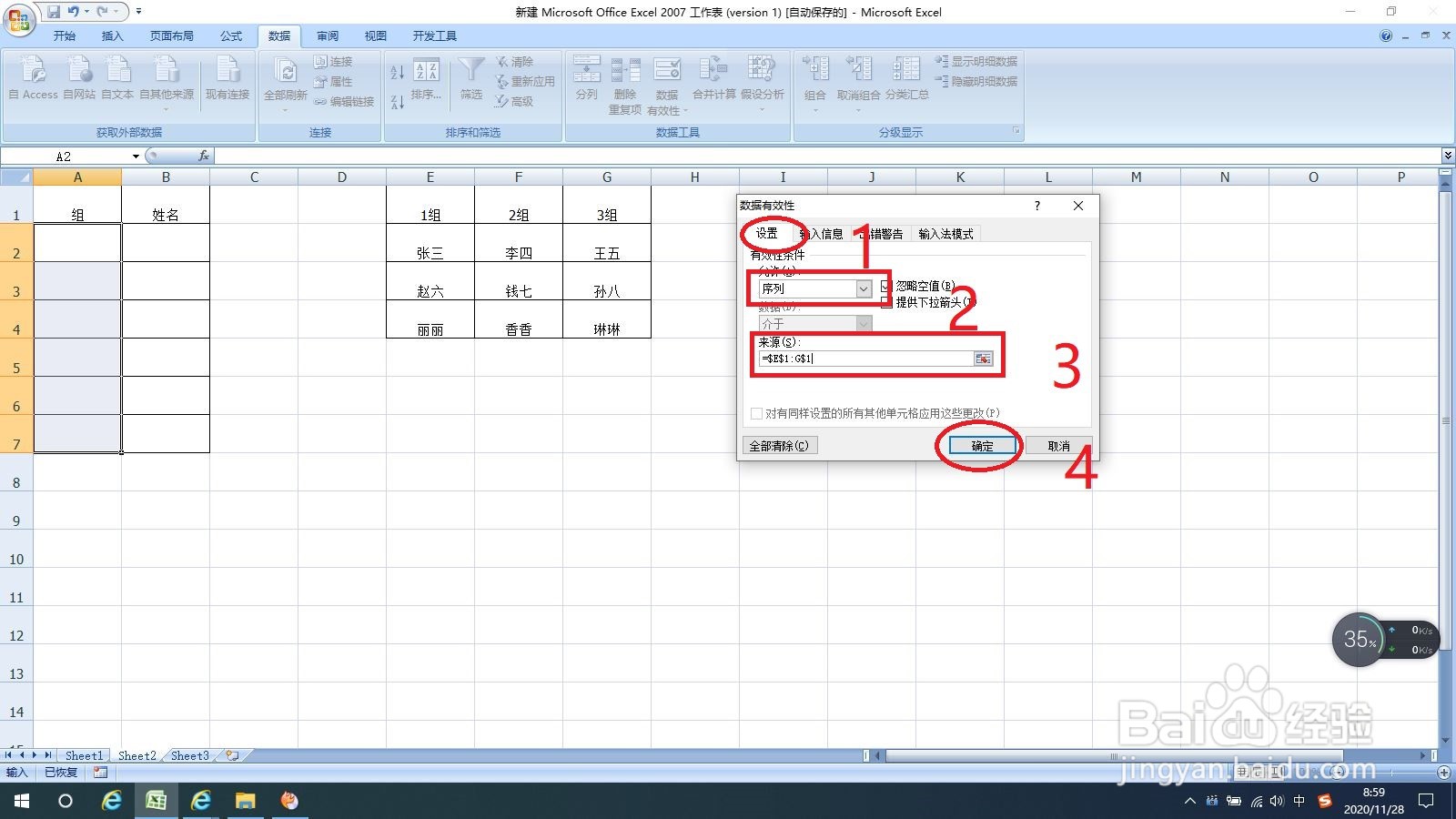Click the 取消 button
1456x819 pixels.
[x=1058, y=446]
